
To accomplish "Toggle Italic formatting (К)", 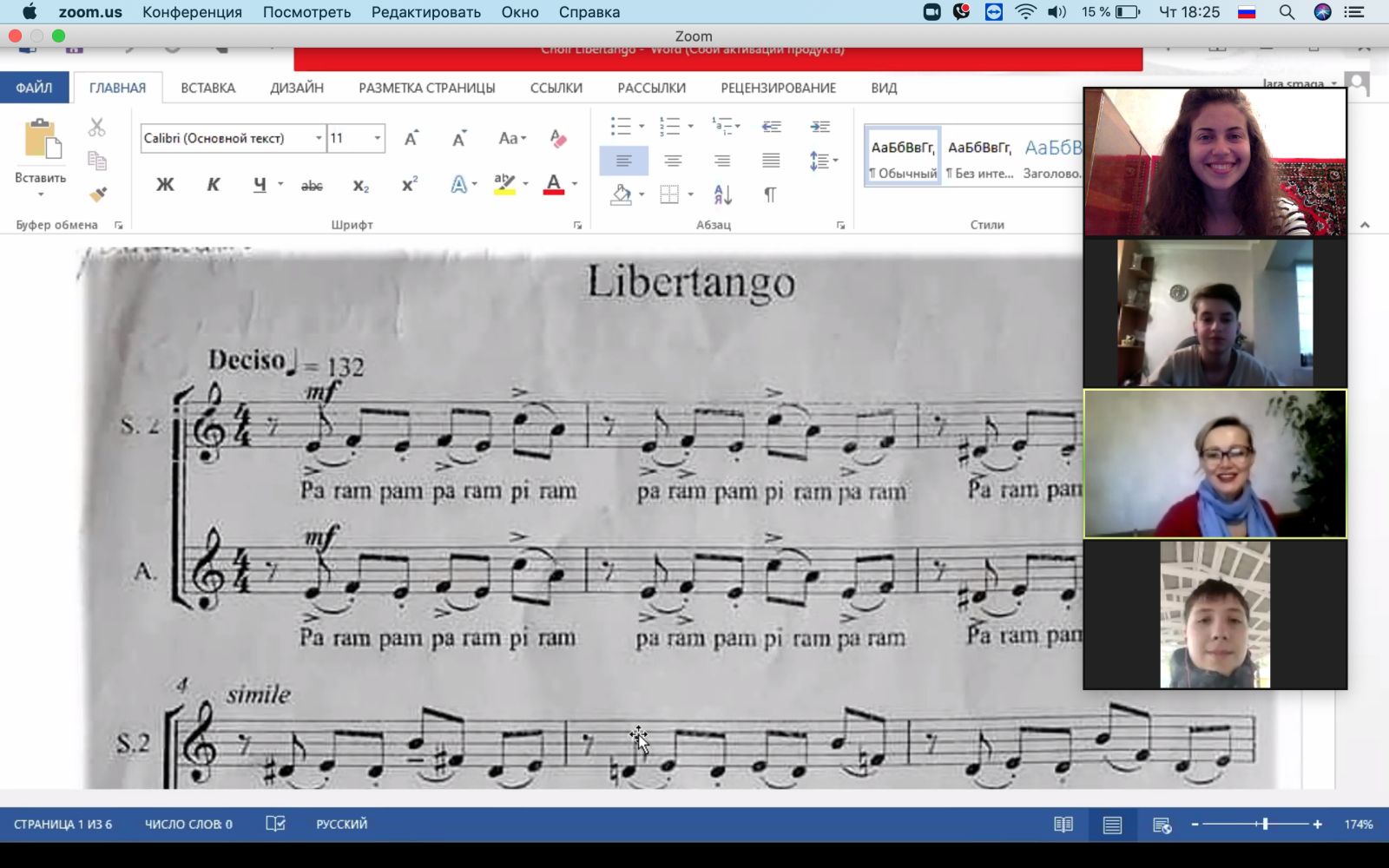I will pos(214,185).
